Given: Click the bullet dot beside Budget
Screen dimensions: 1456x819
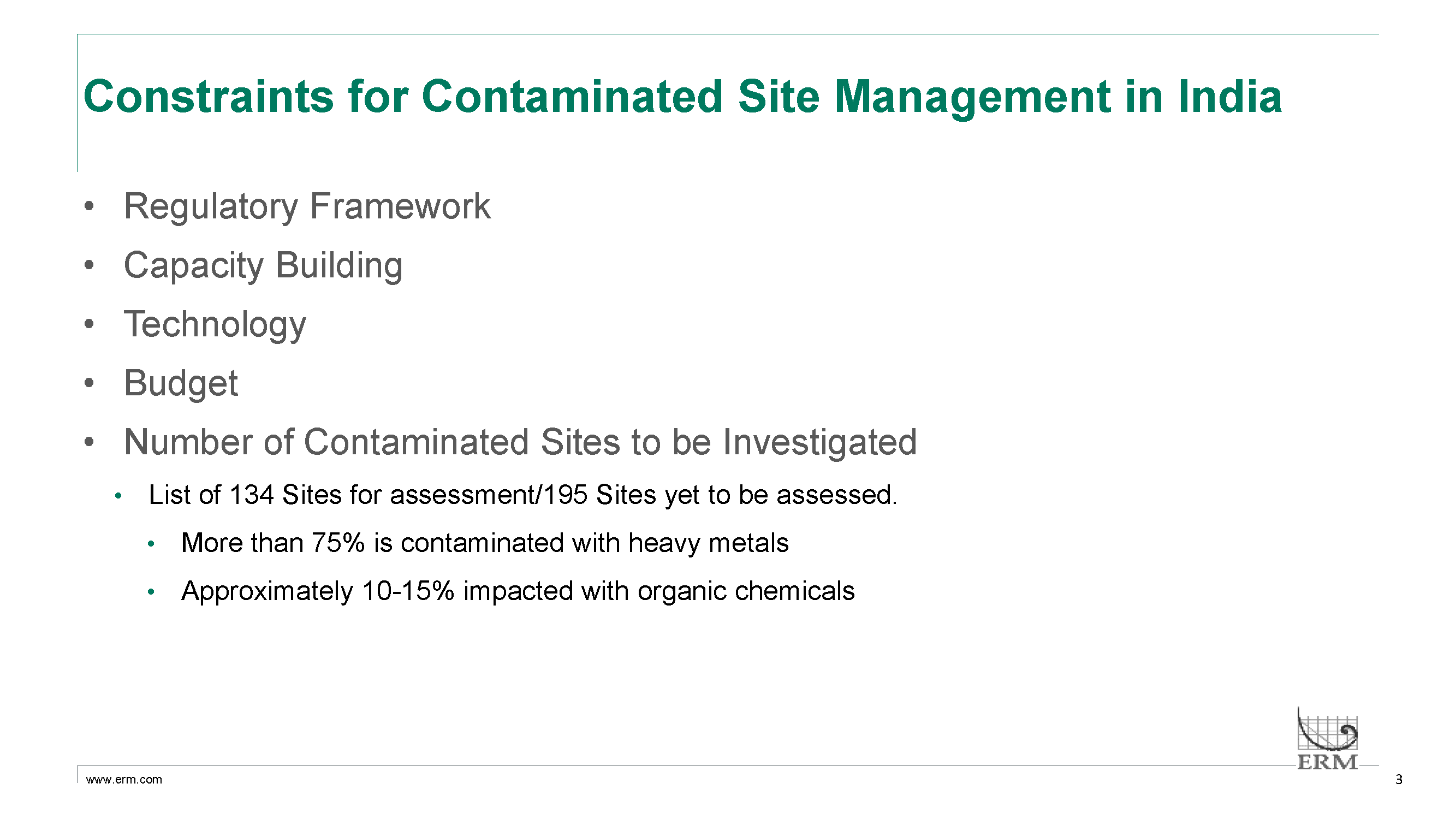Looking at the screenshot, I should point(89,383).
